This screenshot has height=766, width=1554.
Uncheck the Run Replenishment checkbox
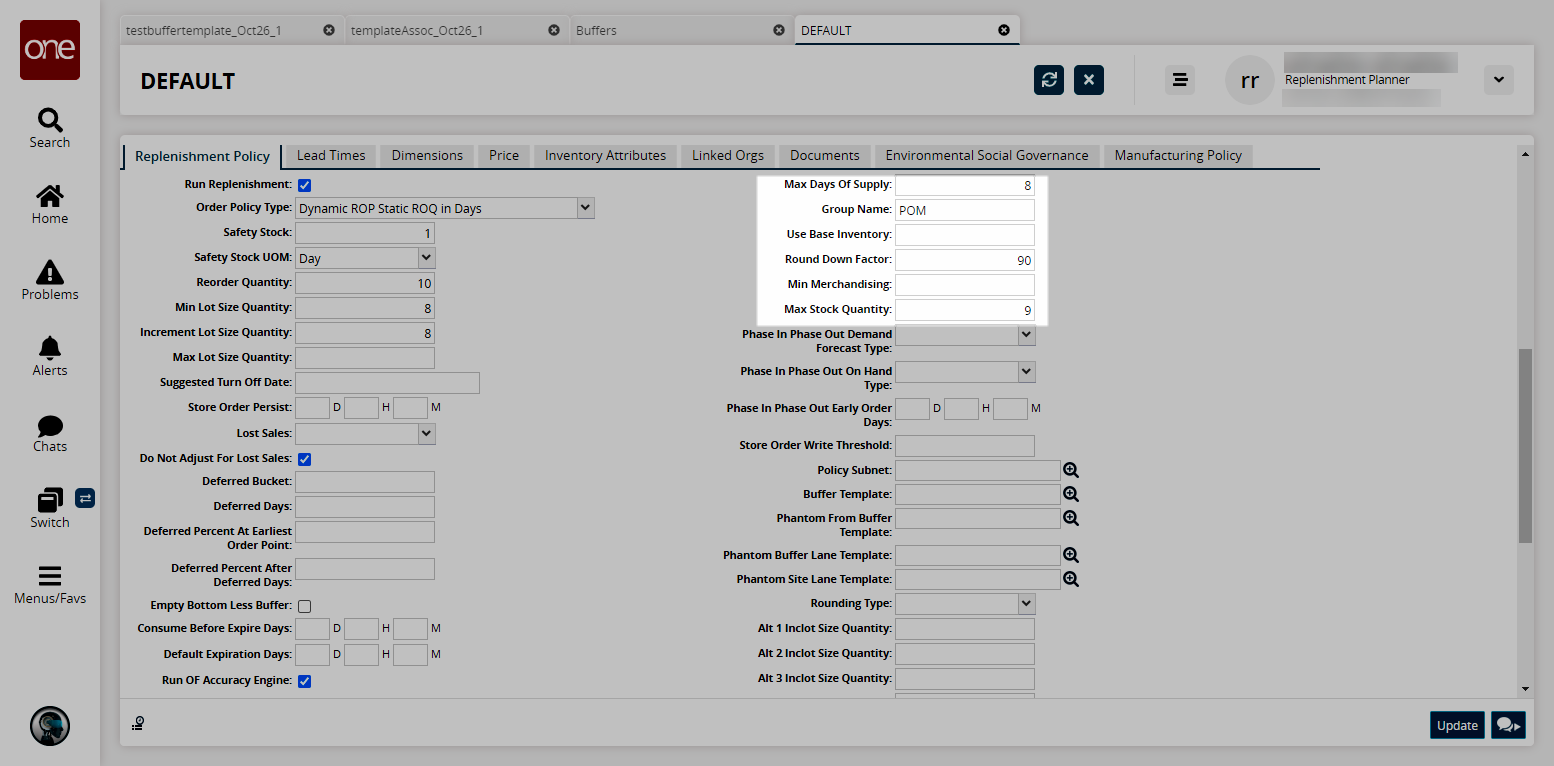pos(305,185)
